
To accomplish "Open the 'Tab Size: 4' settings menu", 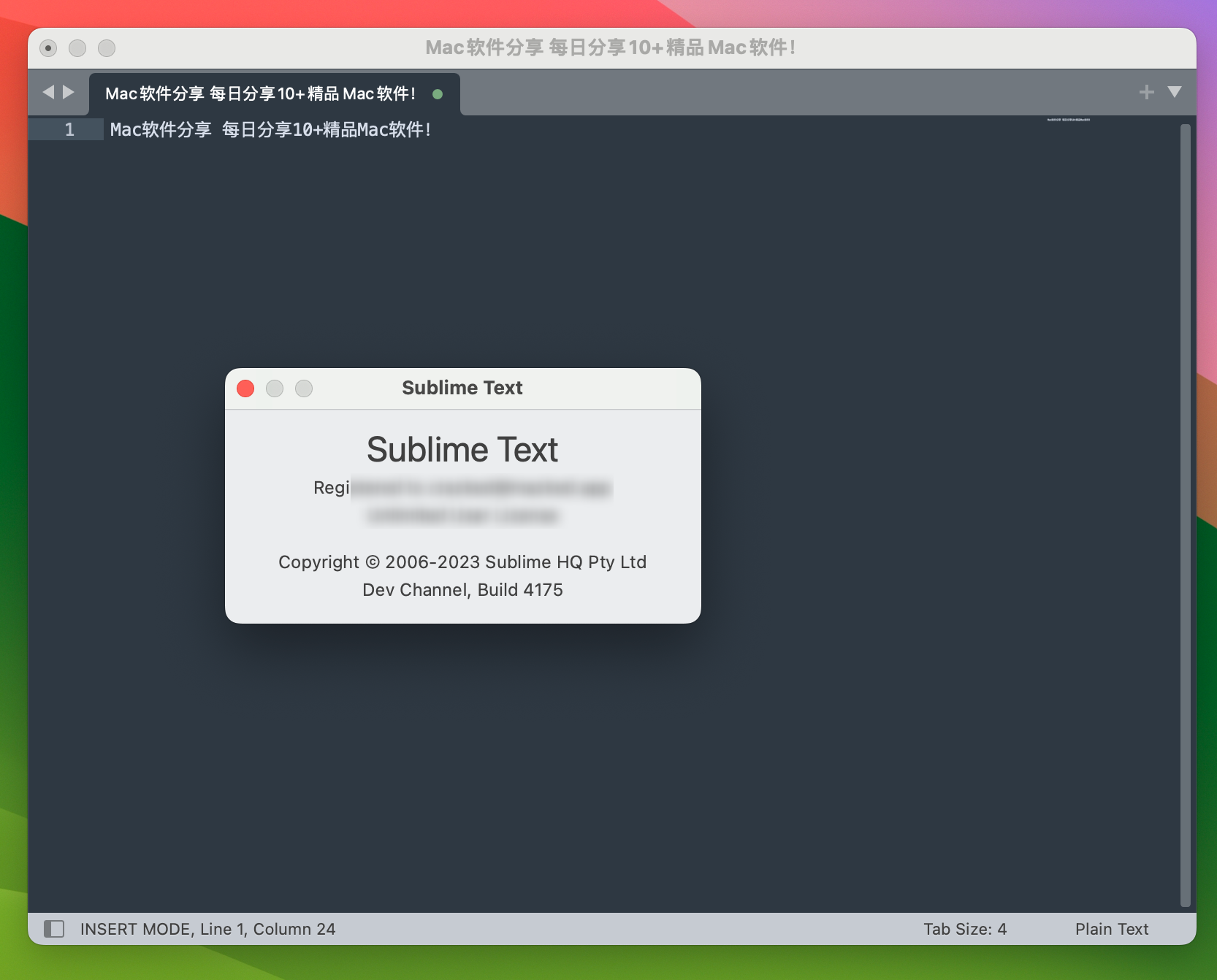I will click(x=966, y=928).
